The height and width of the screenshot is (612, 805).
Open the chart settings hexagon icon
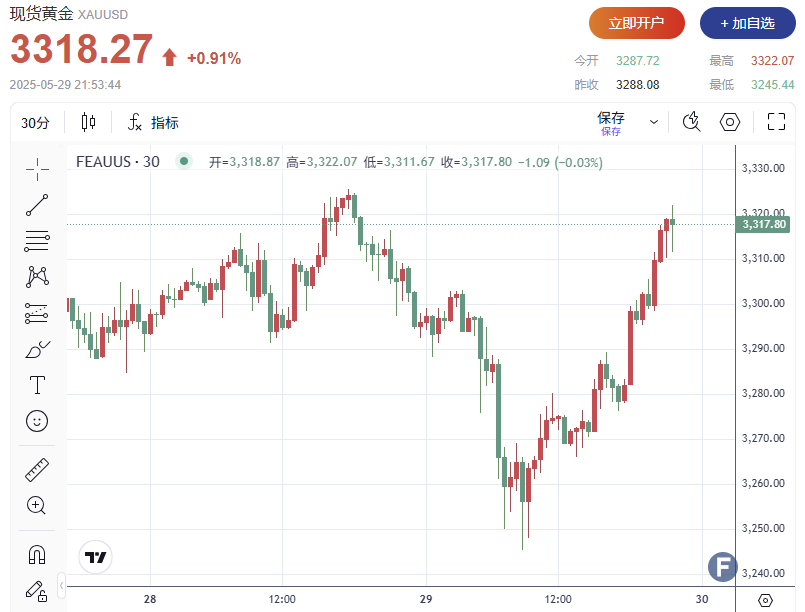730,122
